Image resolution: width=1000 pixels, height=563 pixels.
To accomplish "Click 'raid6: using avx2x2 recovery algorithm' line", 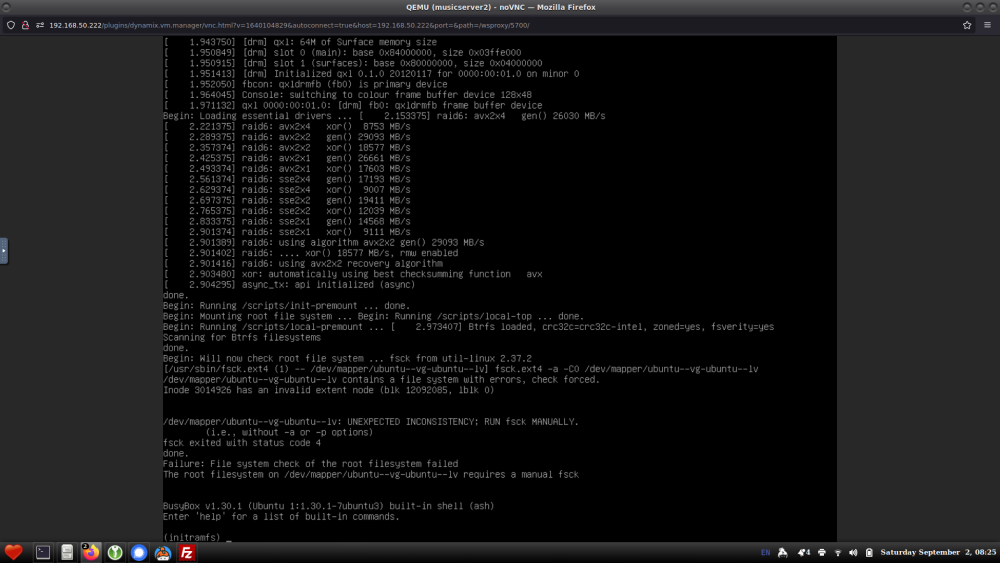I will 302,263.
